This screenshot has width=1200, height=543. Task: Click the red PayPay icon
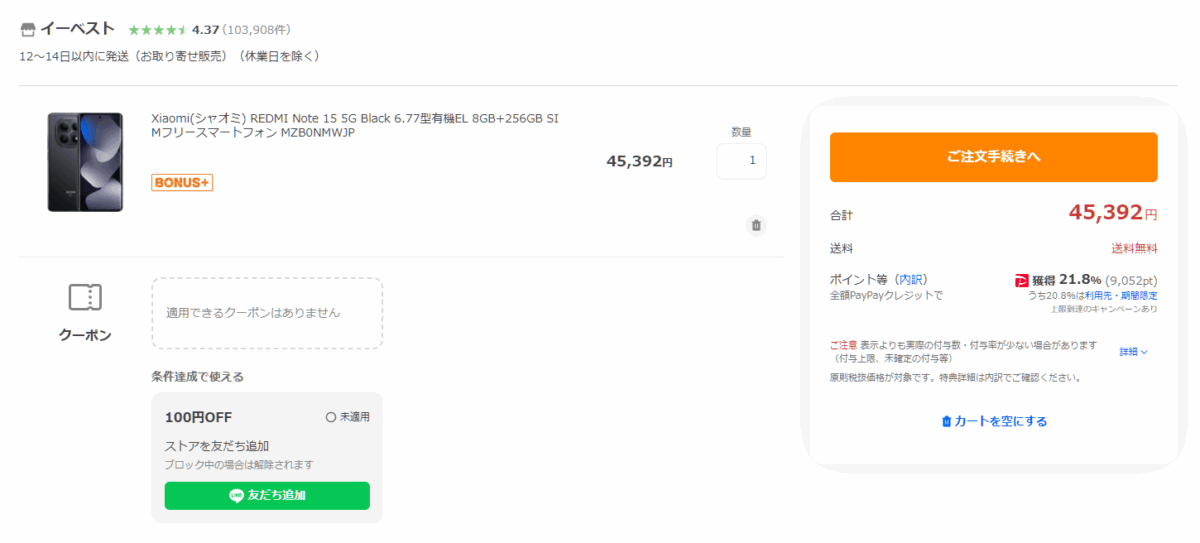click(1022, 280)
